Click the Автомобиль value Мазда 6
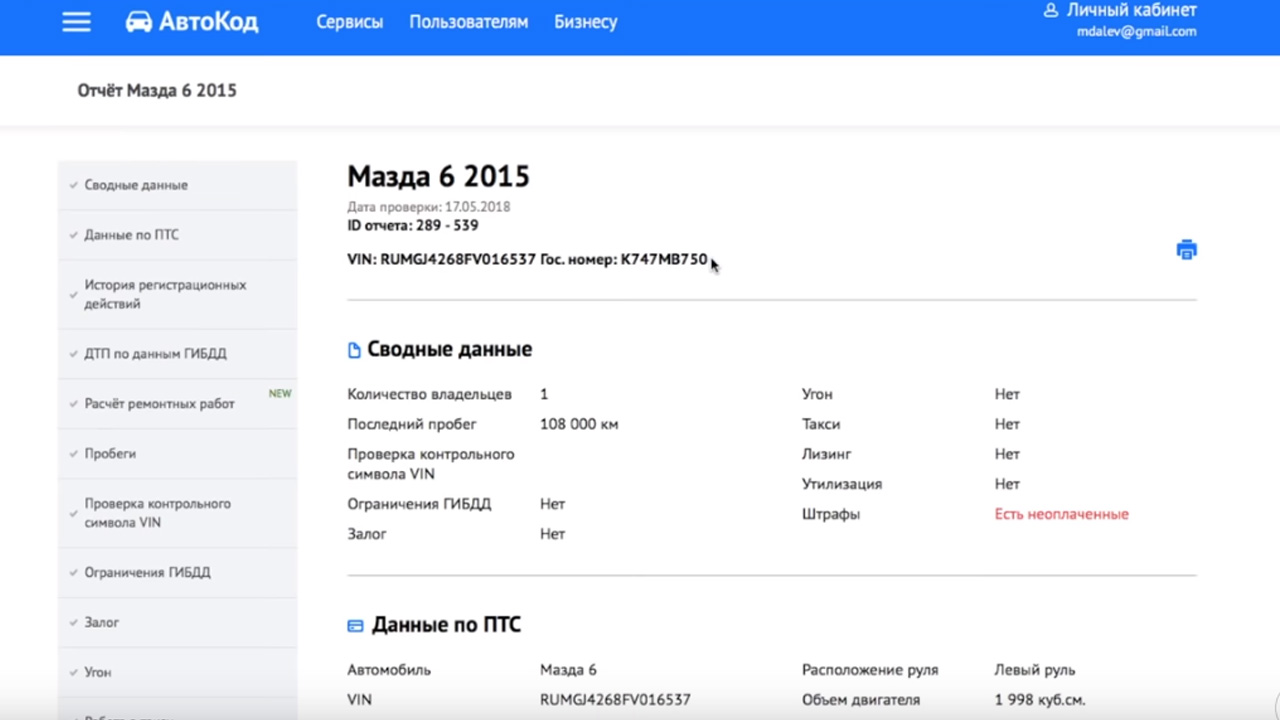This screenshot has height=720, width=1280. pyautogui.click(x=568, y=670)
